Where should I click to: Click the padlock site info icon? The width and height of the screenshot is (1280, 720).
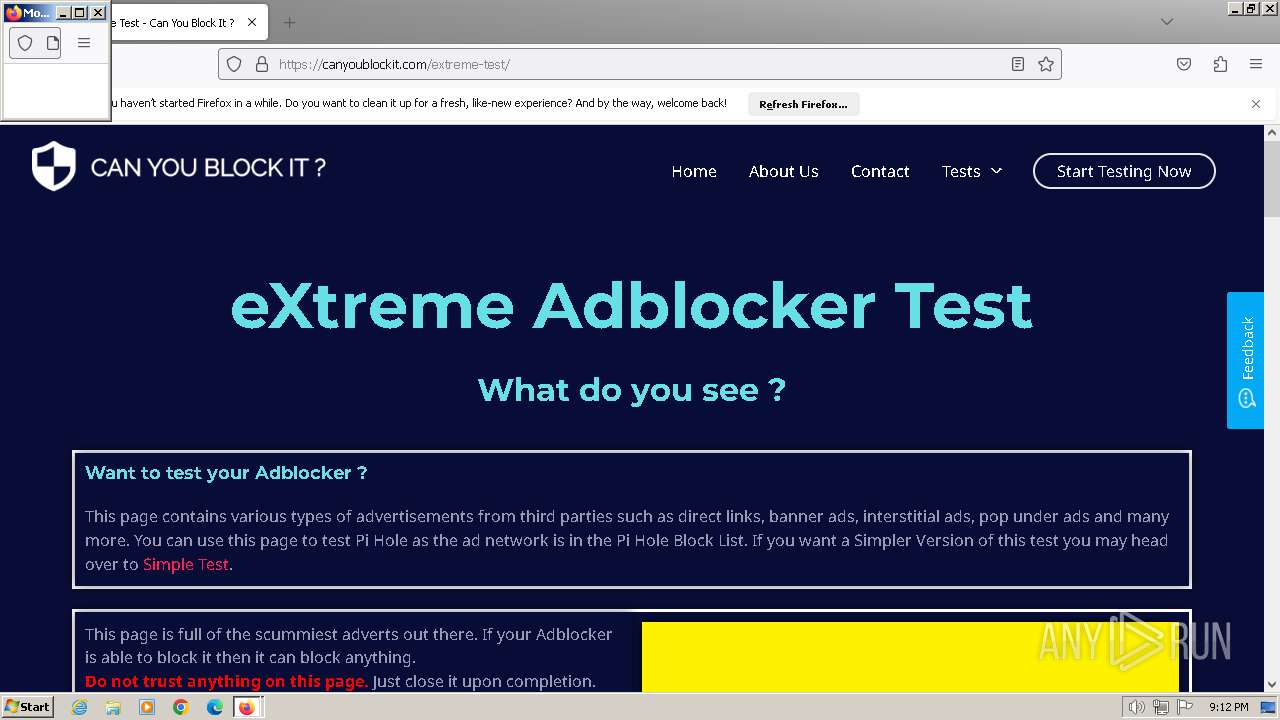click(x=262, y=64)
